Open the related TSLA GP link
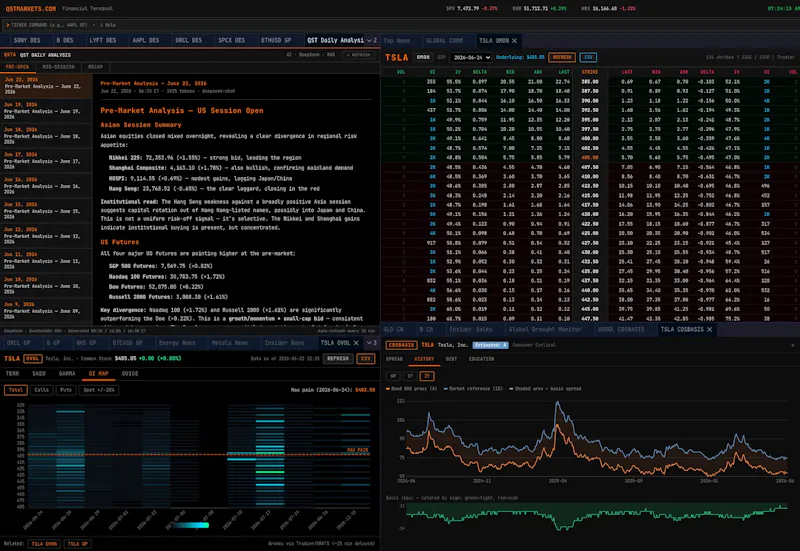Screen dimensions: 800x551 pos(78,544)
